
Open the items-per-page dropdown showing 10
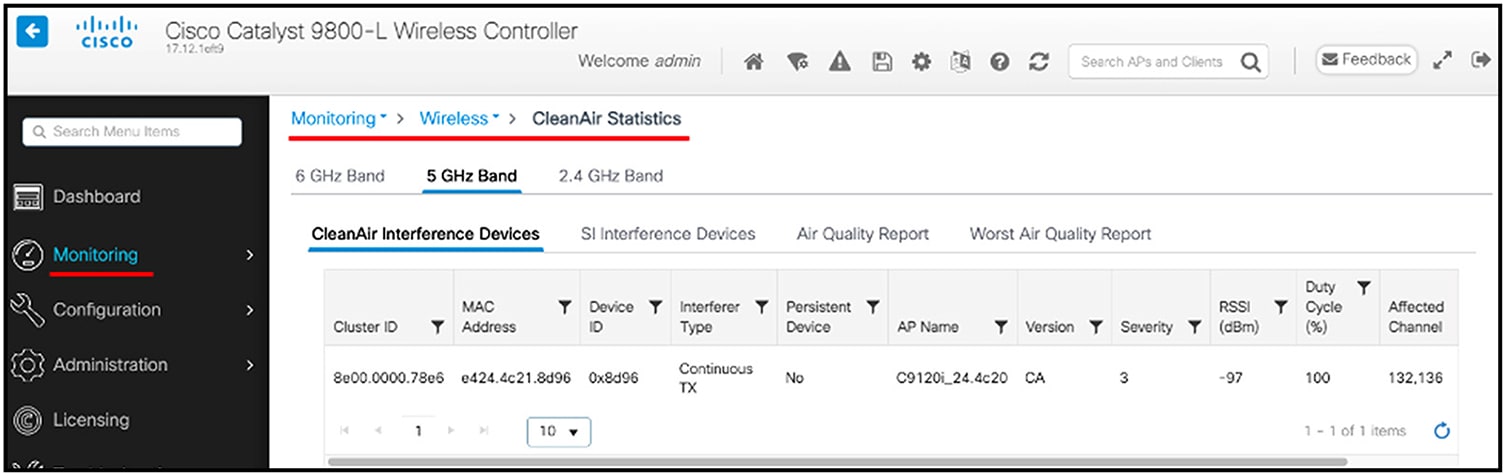click(559, 432)
